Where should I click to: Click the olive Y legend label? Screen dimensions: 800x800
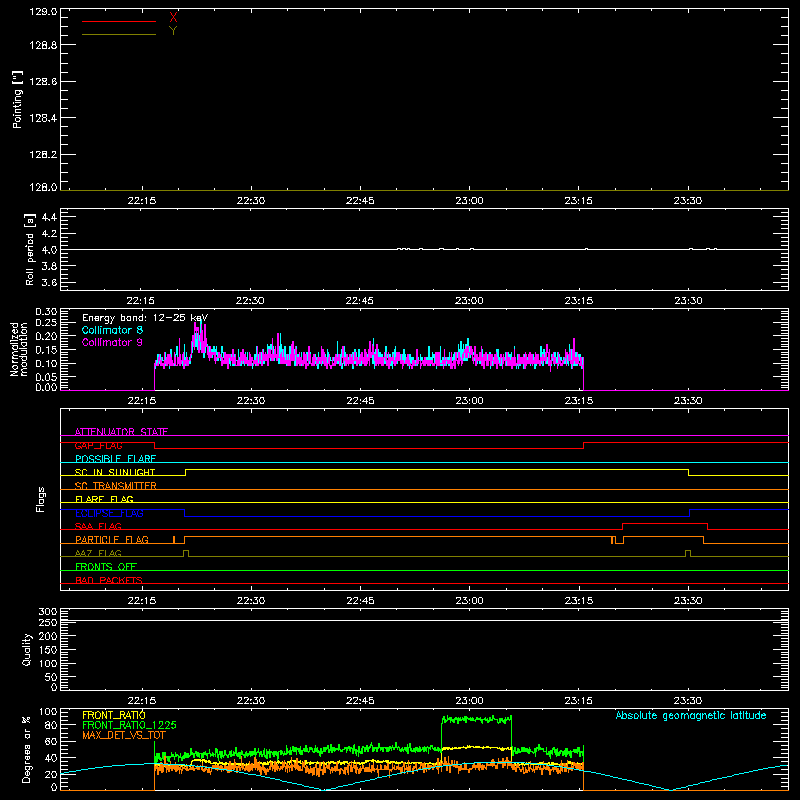pyautogui.click(x=173, y=31)
